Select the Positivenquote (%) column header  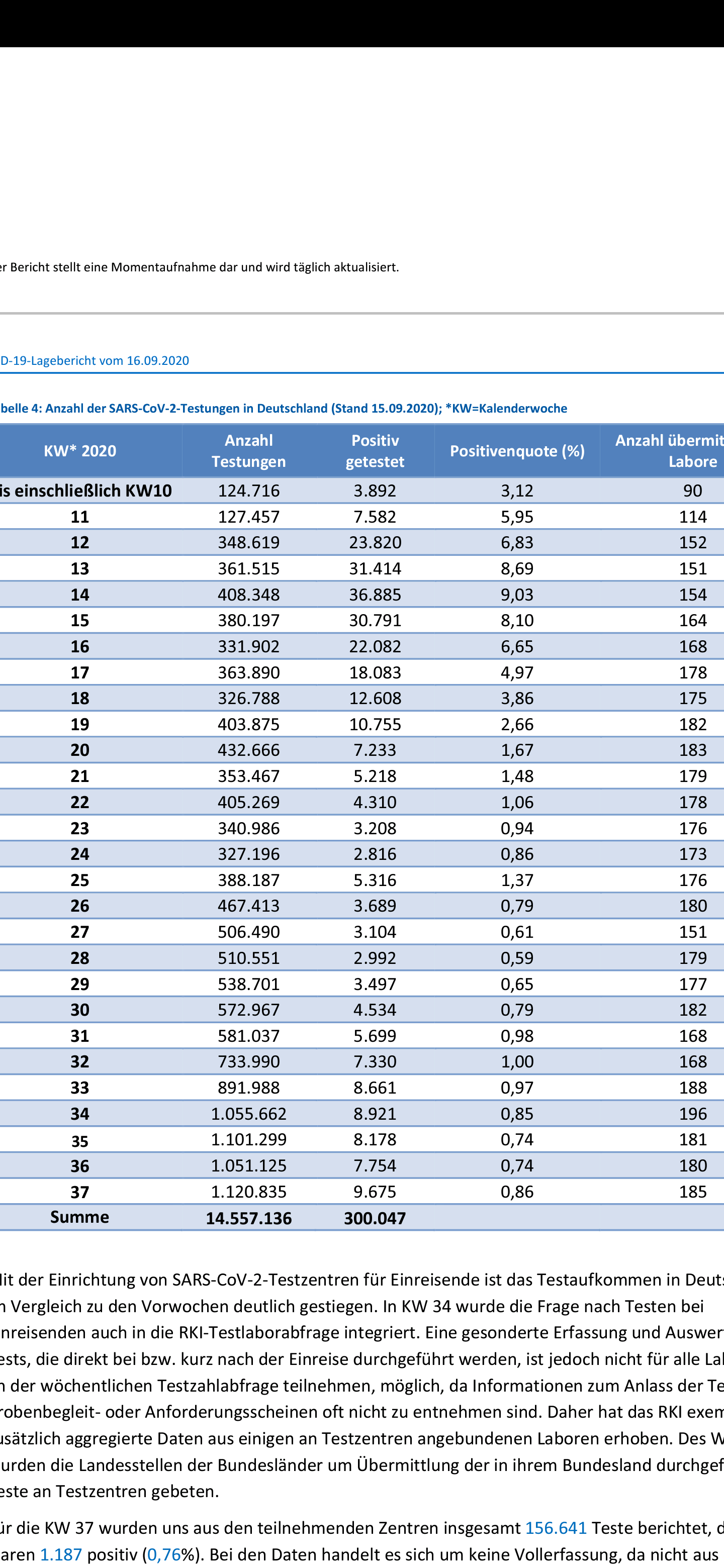coord(517,450)
